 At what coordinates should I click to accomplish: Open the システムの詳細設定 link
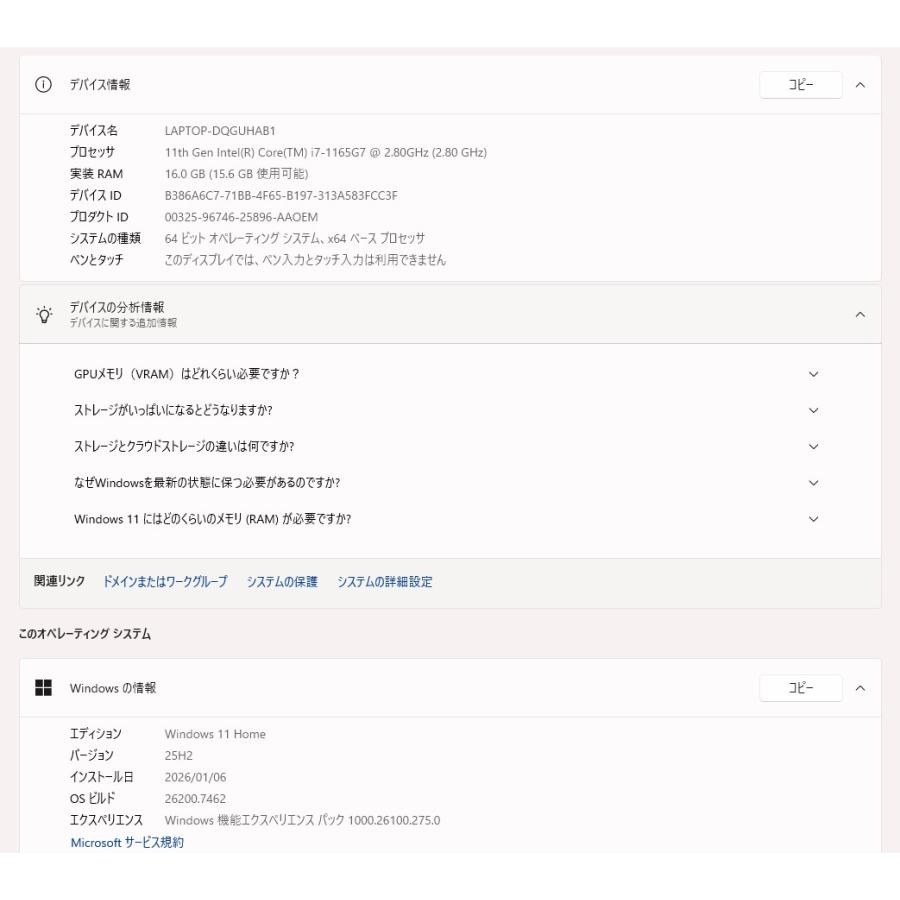click(386, 582)
